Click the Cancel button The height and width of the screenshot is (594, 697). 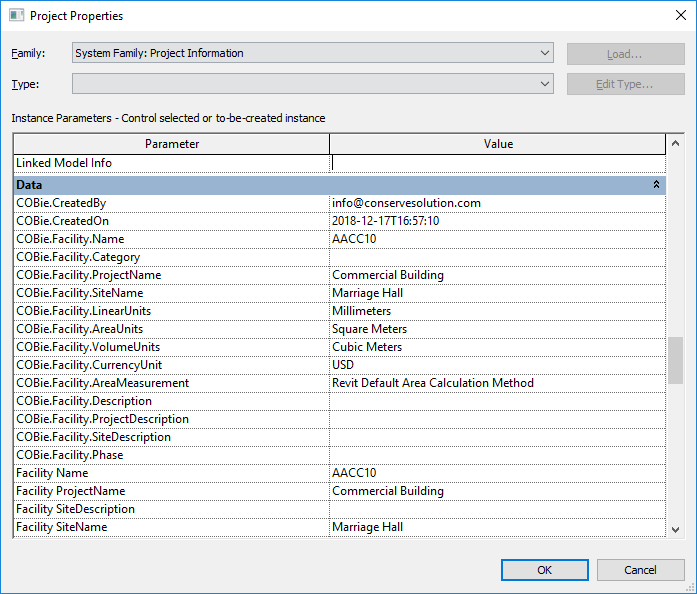click(640, 570)
